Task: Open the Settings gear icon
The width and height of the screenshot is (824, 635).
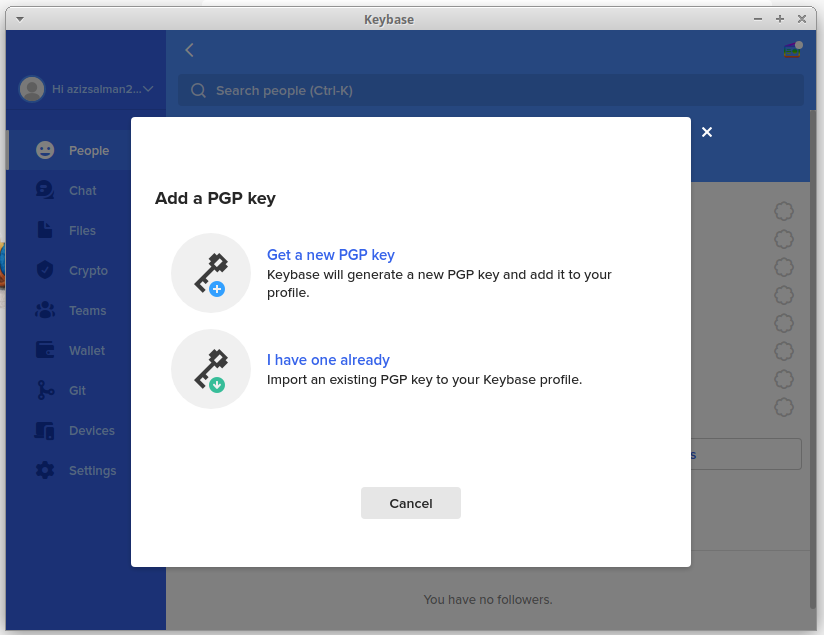Action: click(x=45, y=470)
